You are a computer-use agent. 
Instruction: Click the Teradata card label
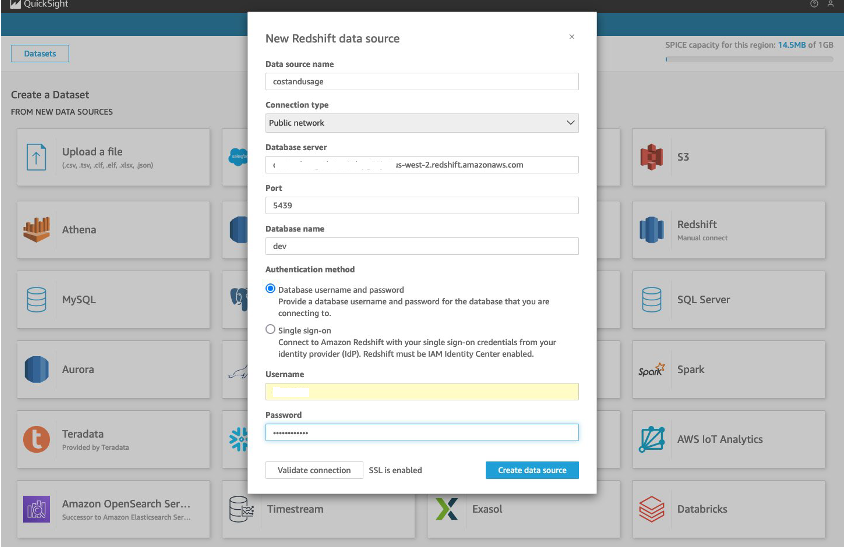(82, 434)
